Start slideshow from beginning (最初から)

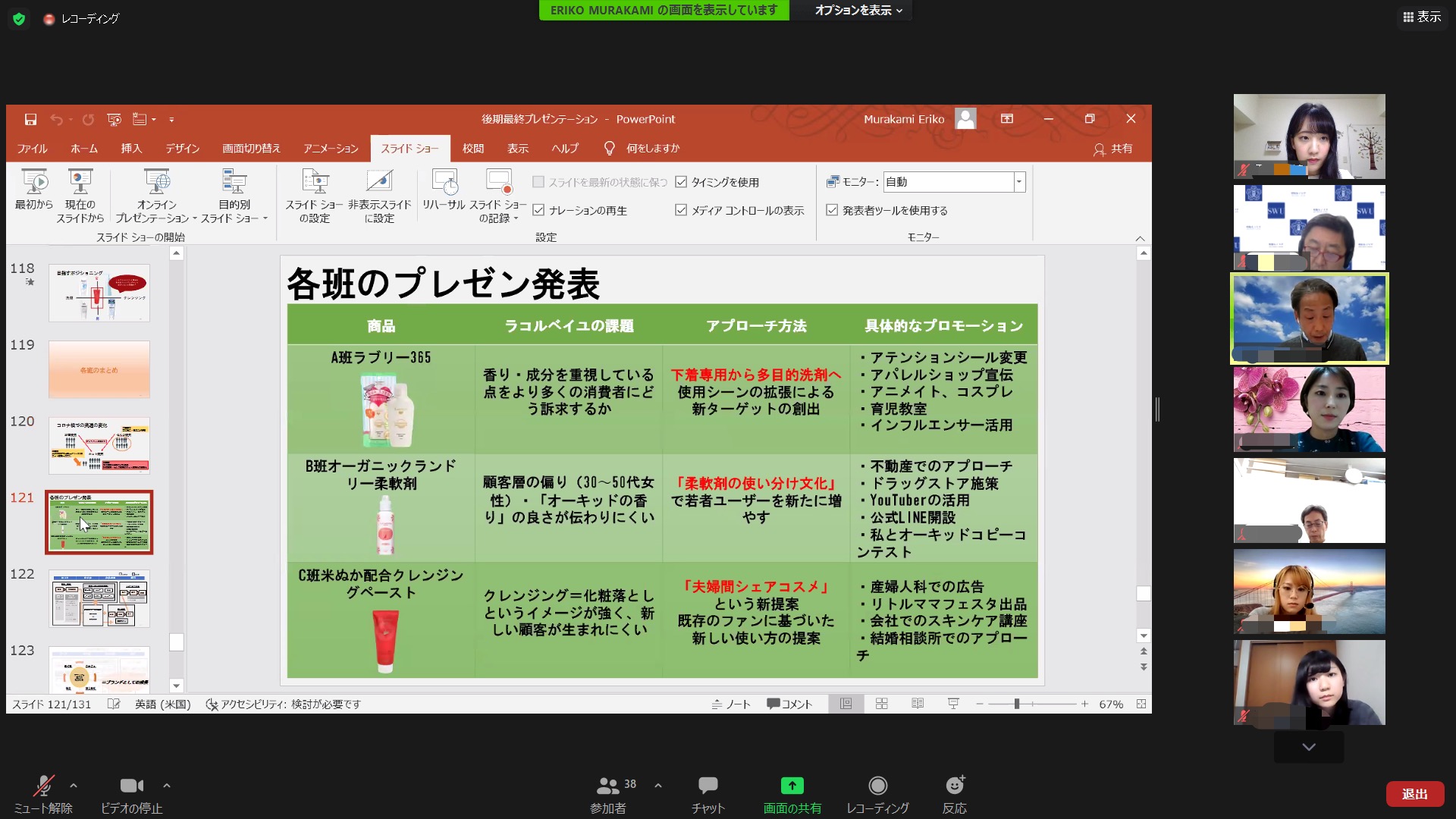(34, 190)
